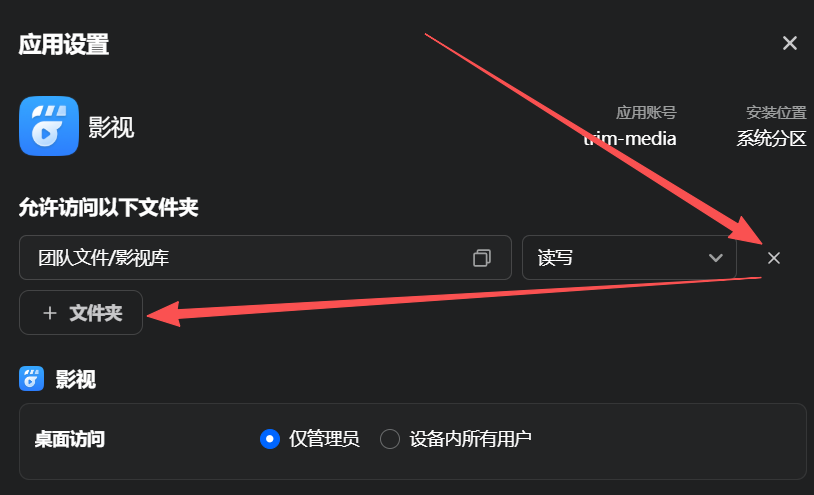The image size is (814, 495).
Task: Click the folder picker icon in path field
Action: (482, 258)
